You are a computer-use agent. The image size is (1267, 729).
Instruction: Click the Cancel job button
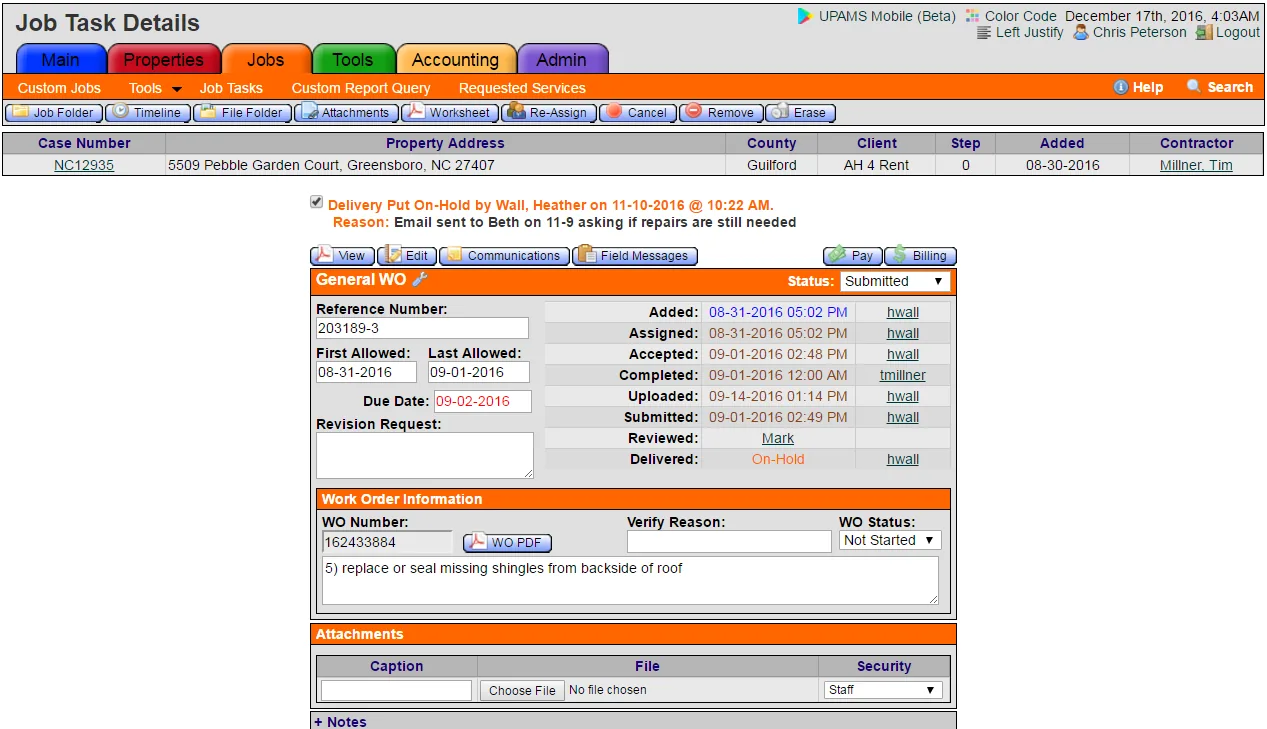pos(637,113)
